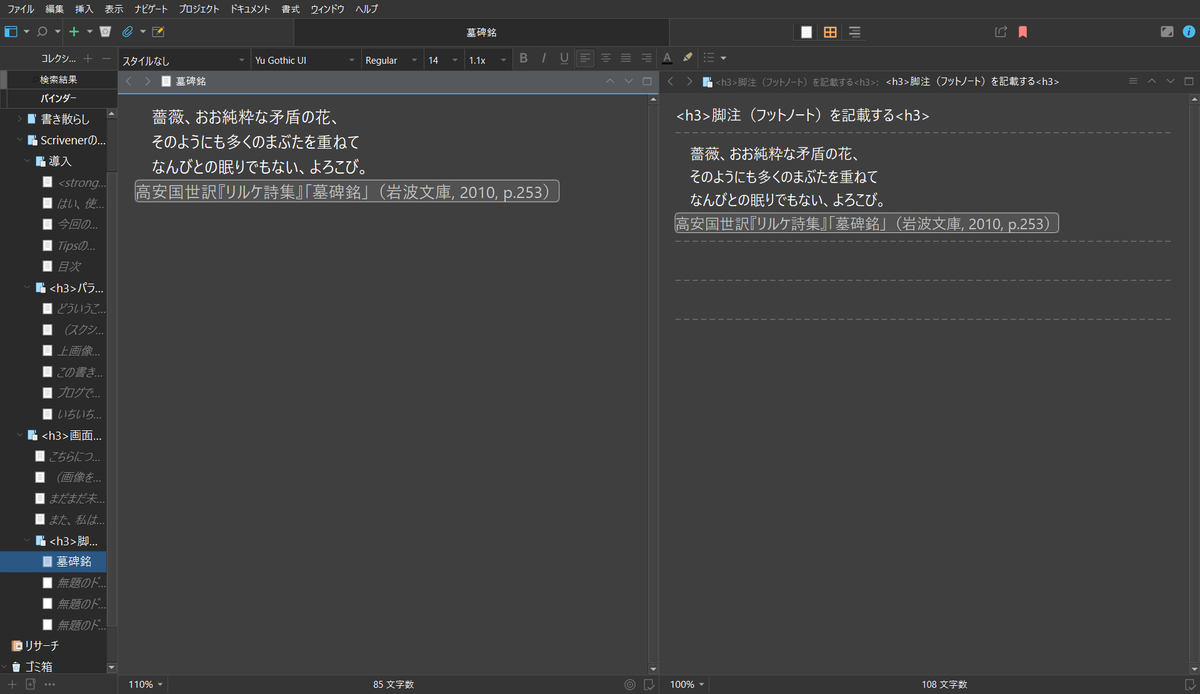Expand the 書き散らし folder in binder
Image resolution: width=1200 pixels, height=694 pixels.
click(x=20, y=119)
